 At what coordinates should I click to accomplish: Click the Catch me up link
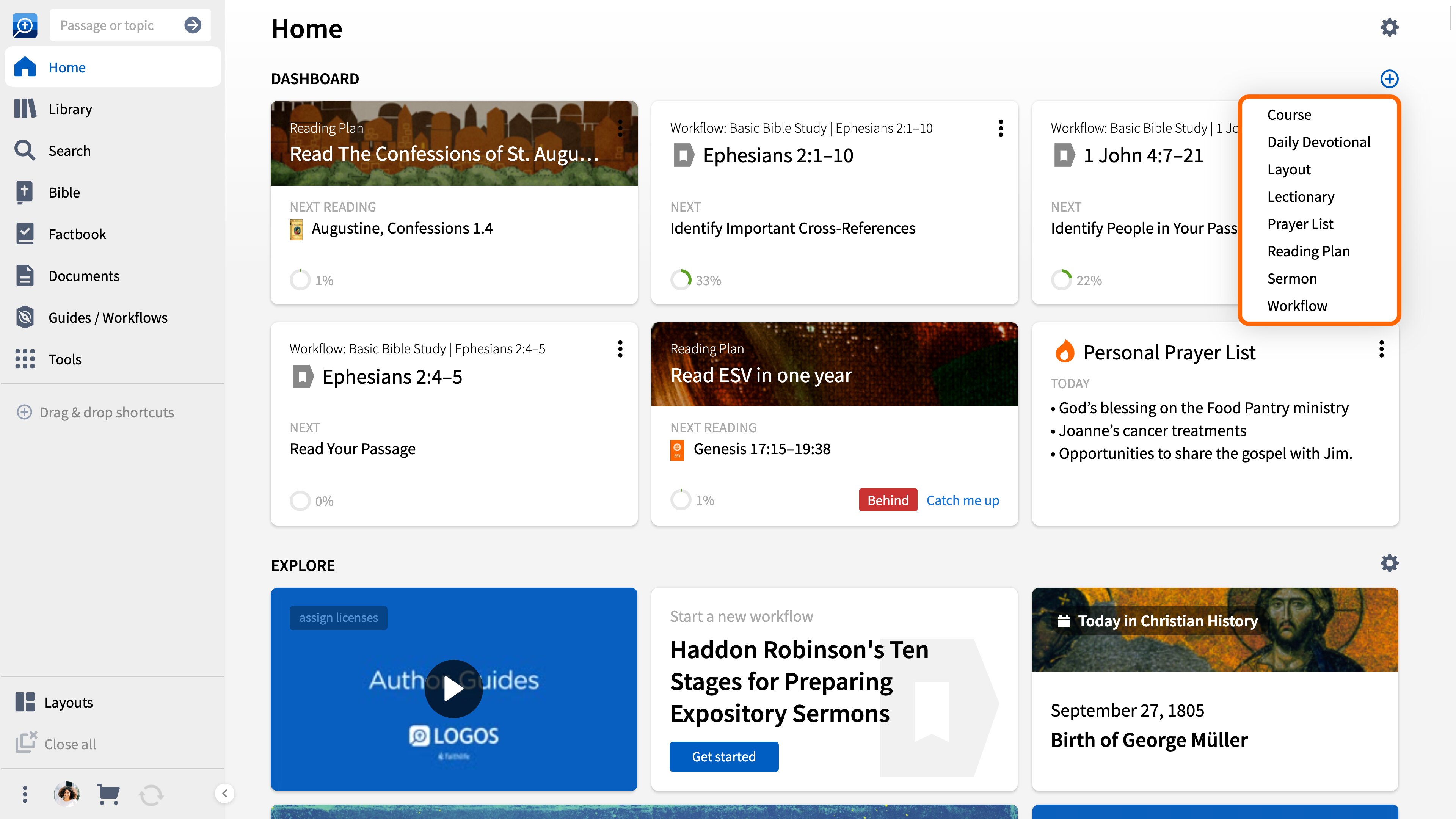point(963,500)
